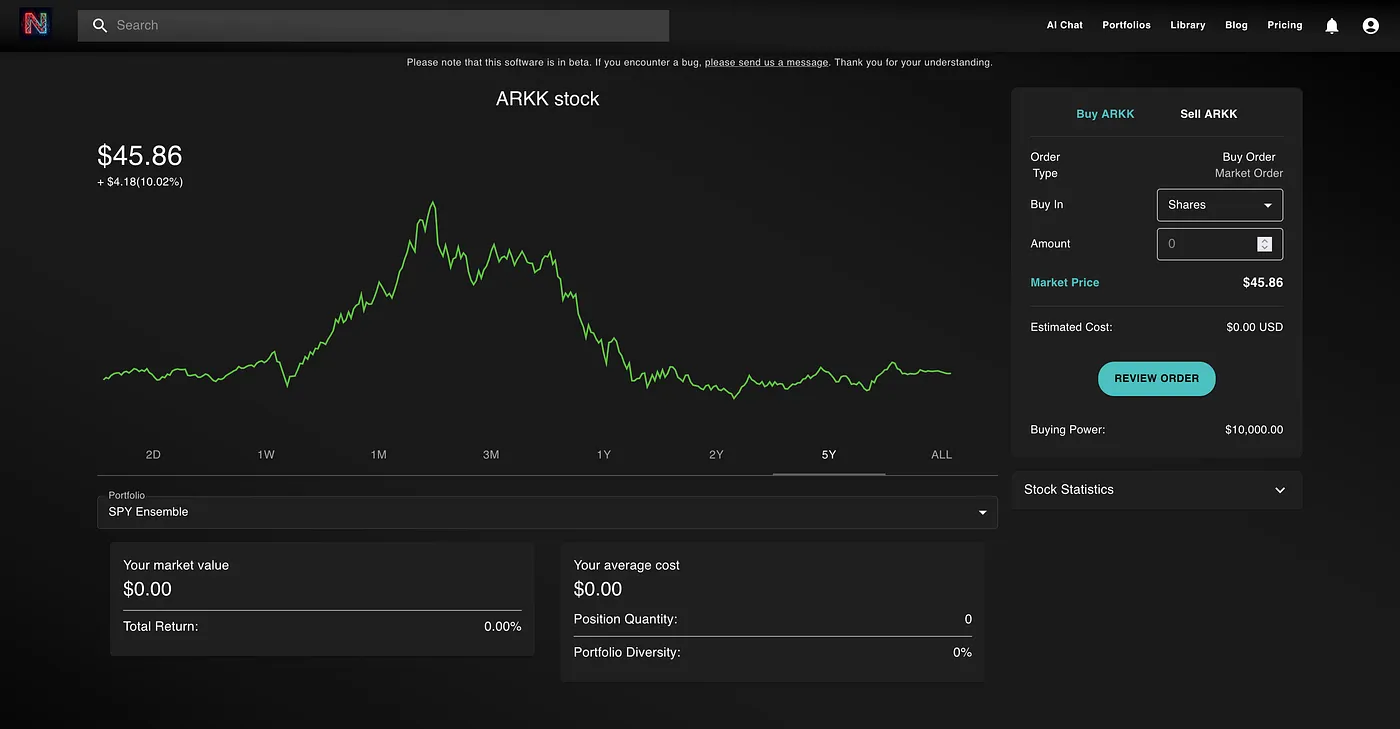Go to Portfolios page
Screen dimensions: 1400x729
tap(1126, 25)
